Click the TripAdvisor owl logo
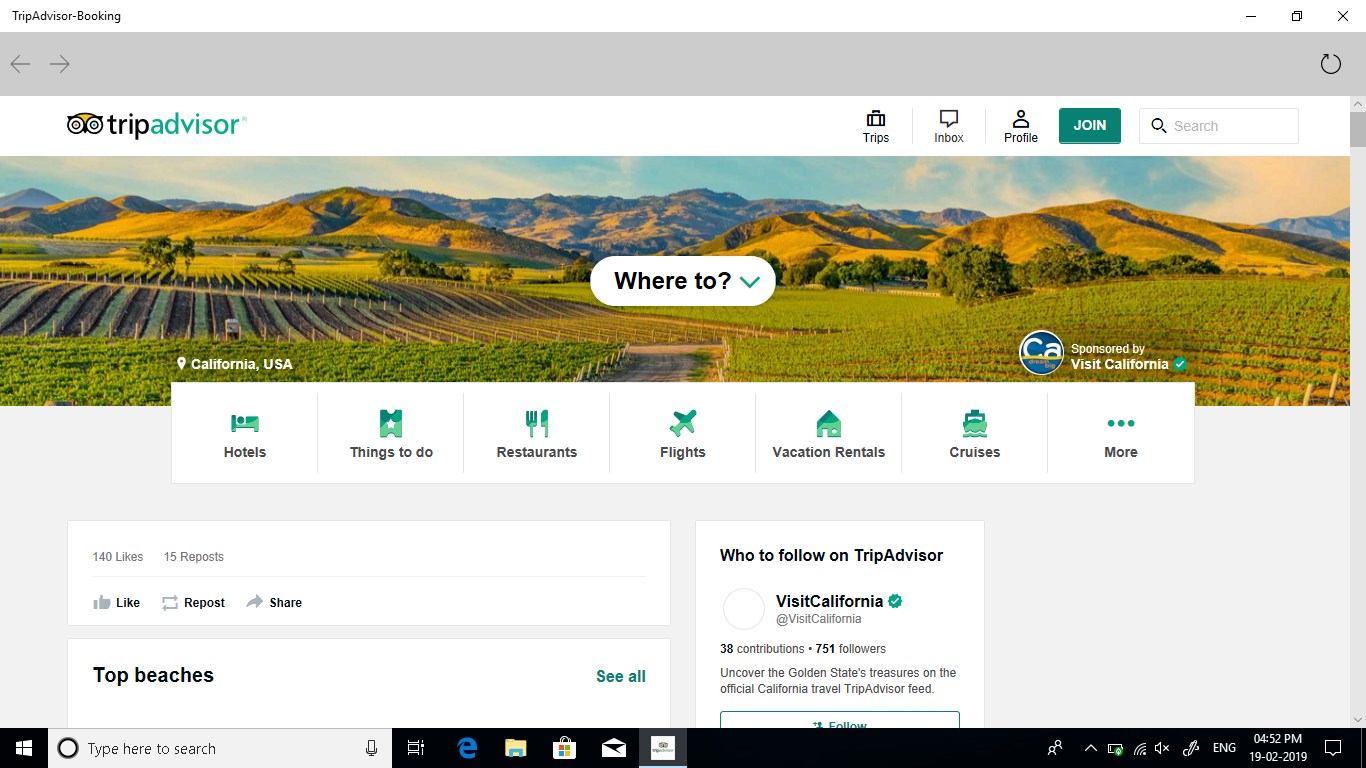Image resolution: width=1366 pixels, height=768 pixels. pyautogui.click(x=85, y=124)
